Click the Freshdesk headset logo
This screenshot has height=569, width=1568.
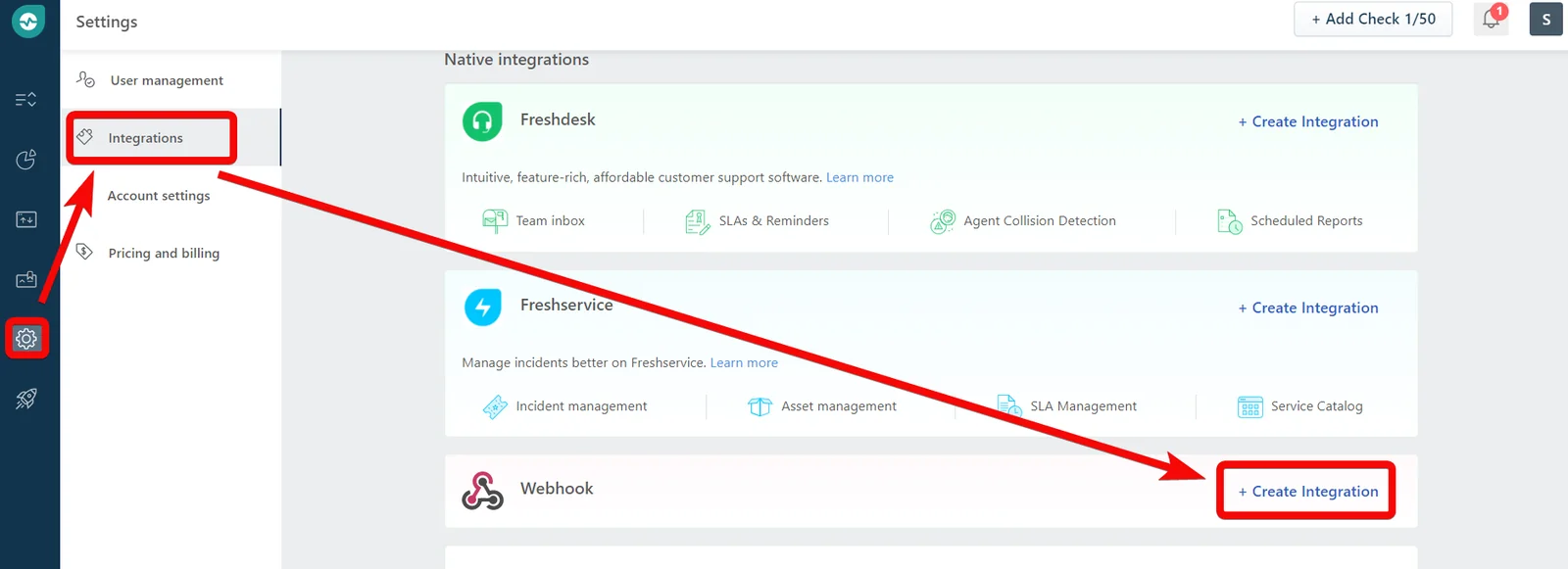[482, 121]
